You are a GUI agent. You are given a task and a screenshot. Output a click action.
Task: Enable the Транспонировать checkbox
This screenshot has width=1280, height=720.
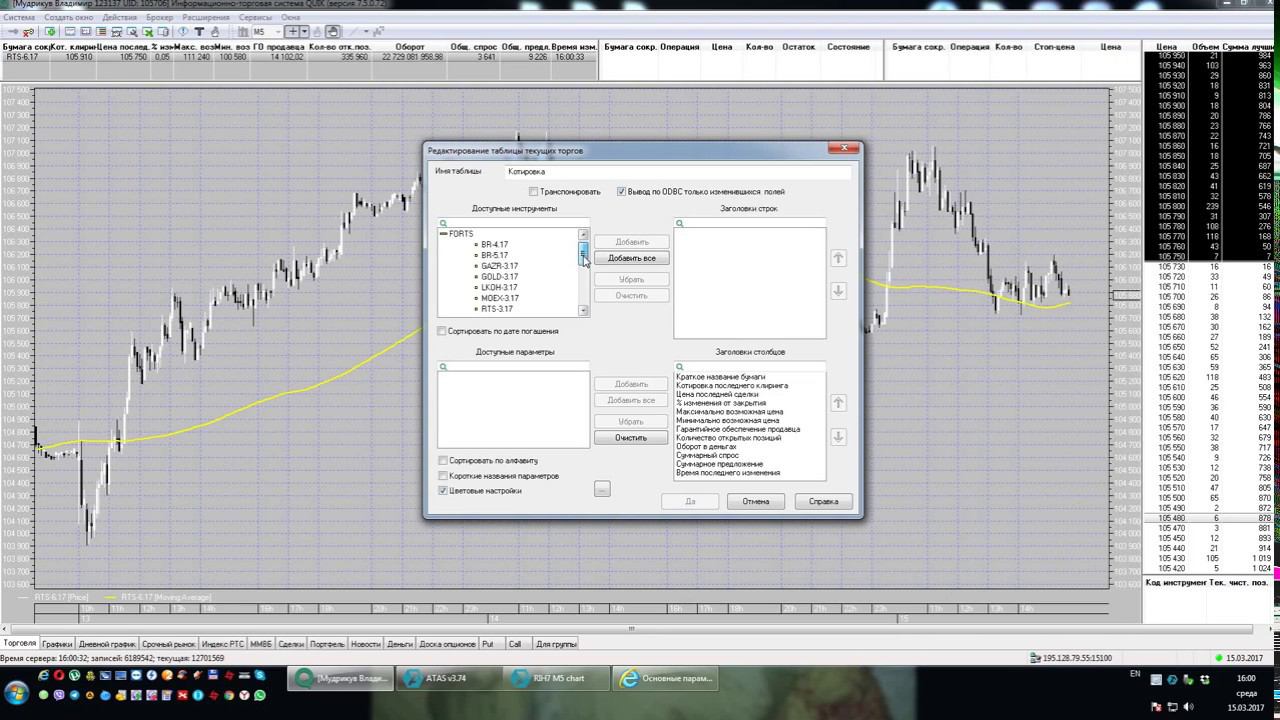pyautogui.click(x=534, y=192)
